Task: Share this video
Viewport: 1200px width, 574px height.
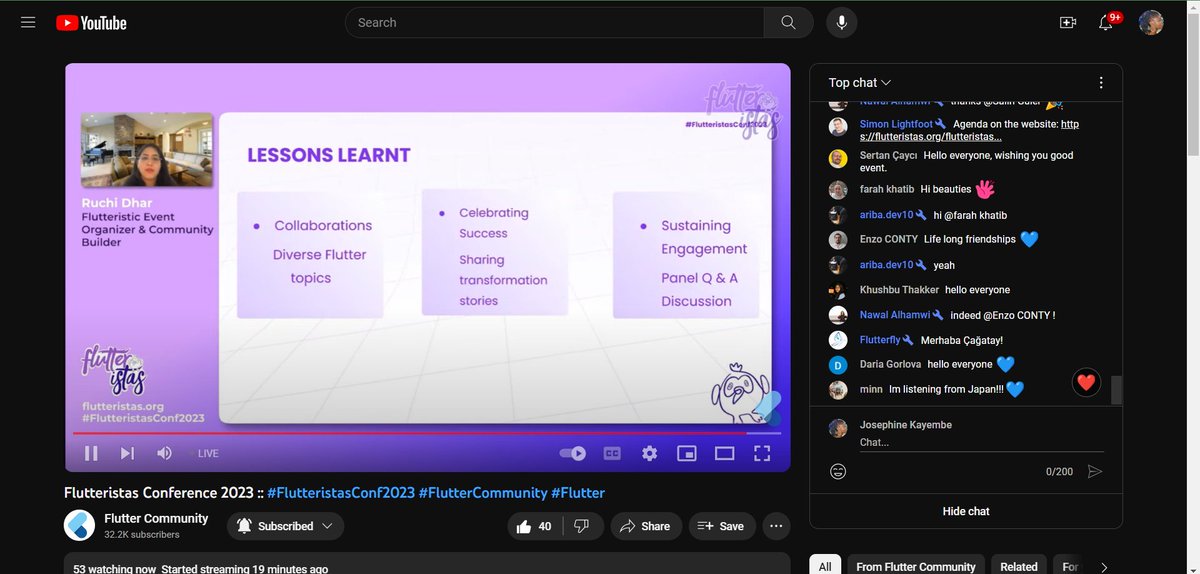Action: 646,526
